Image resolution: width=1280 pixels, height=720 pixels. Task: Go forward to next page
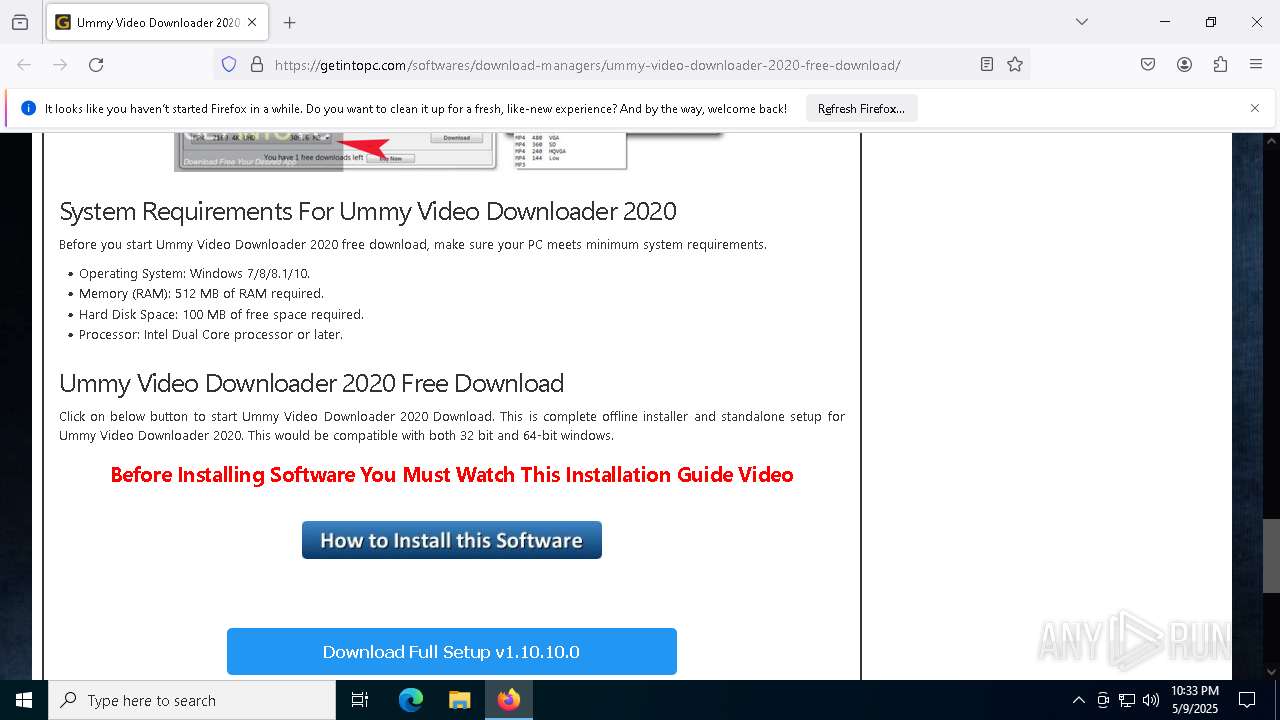point(60,65)
